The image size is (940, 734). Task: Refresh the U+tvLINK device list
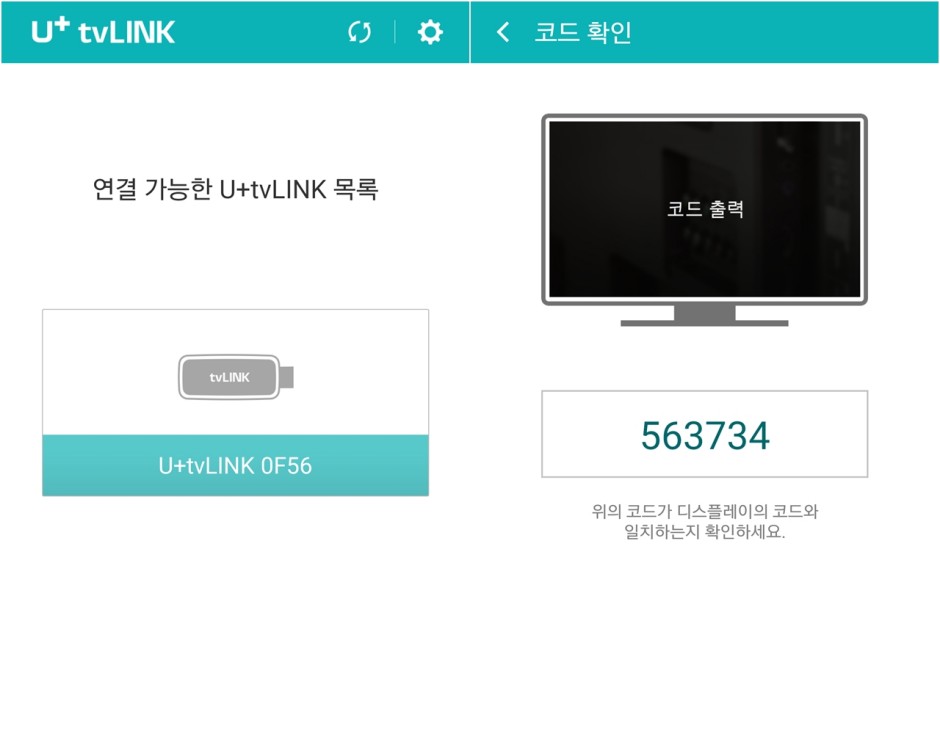pyautogui.click(x=359, y=32)
